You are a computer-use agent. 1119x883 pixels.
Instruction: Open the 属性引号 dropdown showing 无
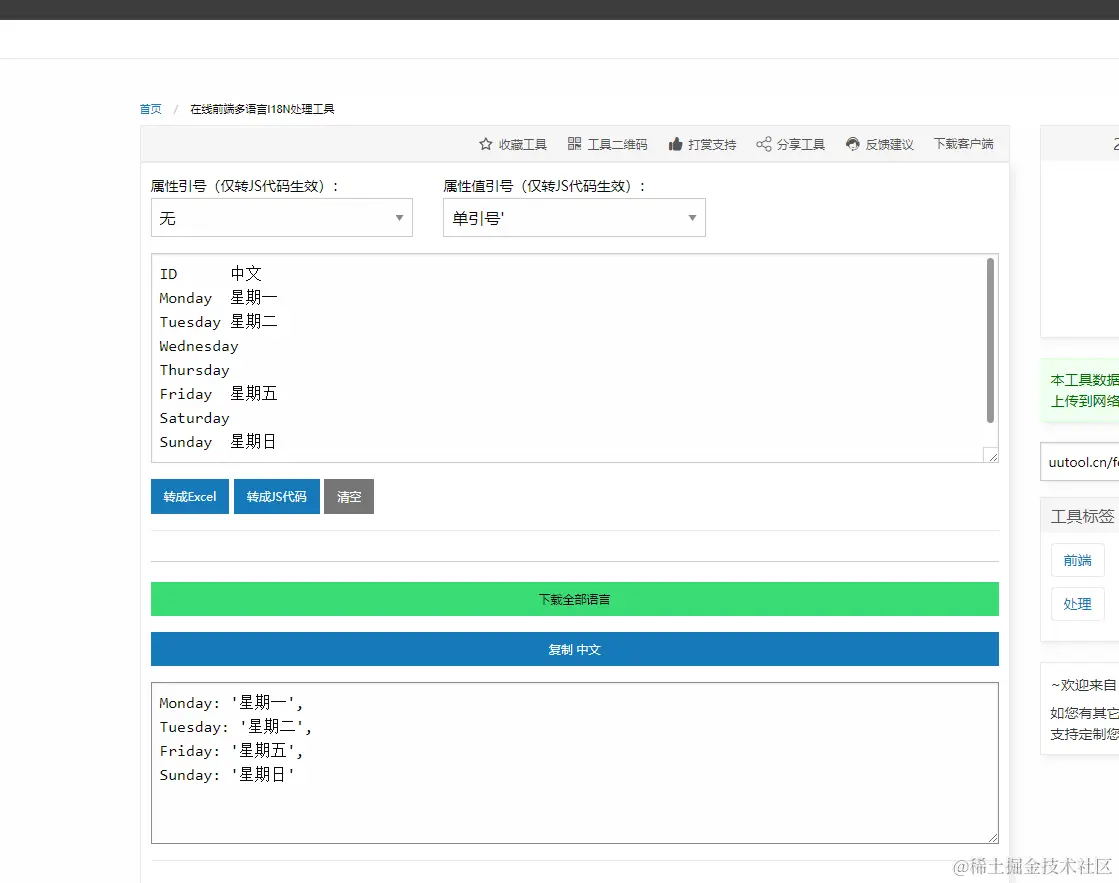click(282, 218)
